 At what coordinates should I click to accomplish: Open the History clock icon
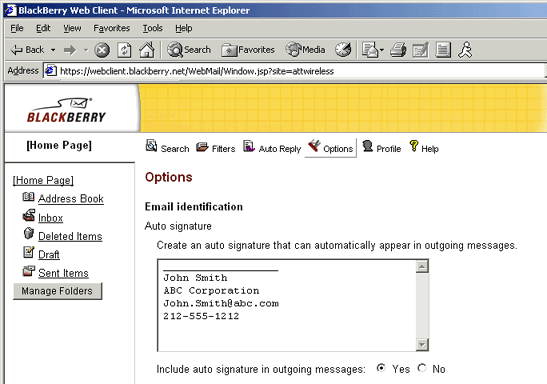point(343,50)
